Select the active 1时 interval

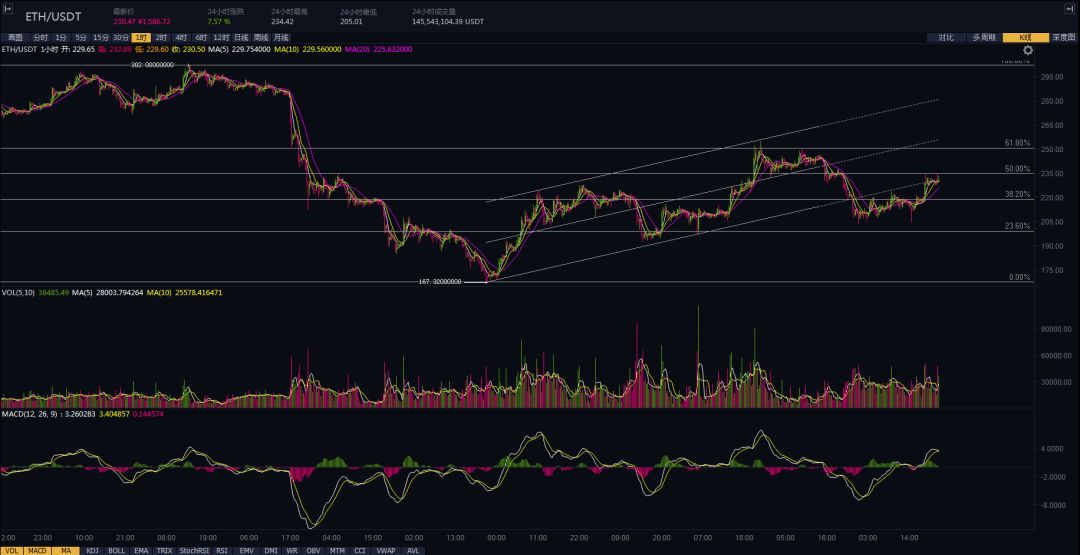point(142,38)
